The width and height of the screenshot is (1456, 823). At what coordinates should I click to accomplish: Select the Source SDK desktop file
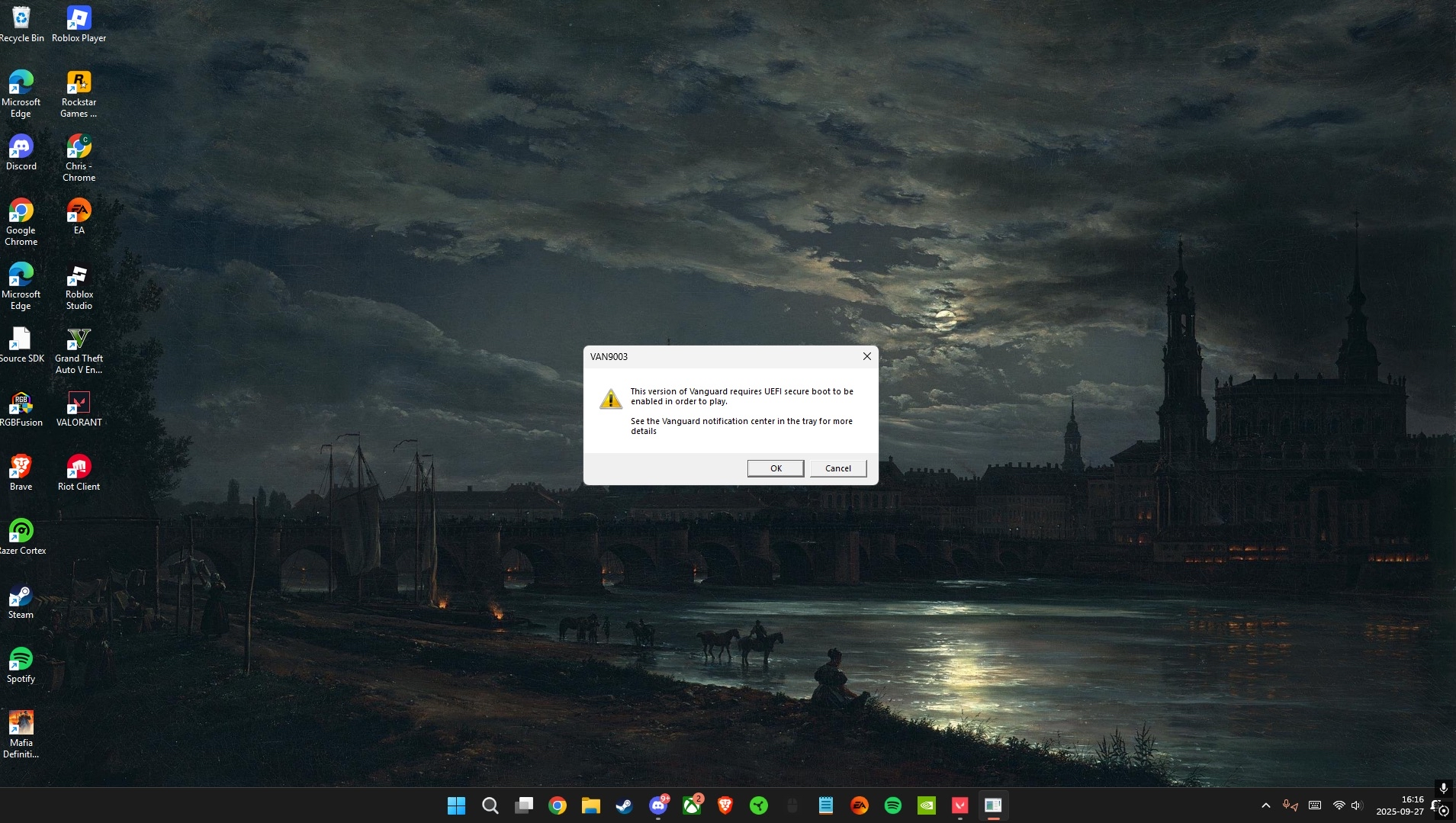(x=21, y=345)
